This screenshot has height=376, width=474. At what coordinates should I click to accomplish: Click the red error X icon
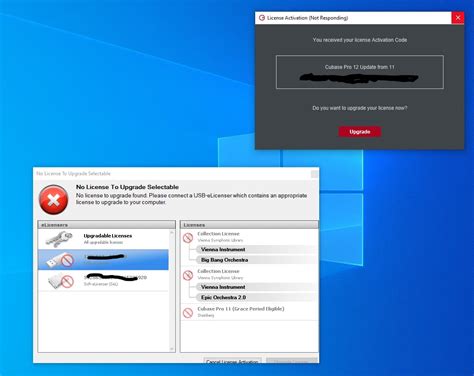tap(54, 200)
